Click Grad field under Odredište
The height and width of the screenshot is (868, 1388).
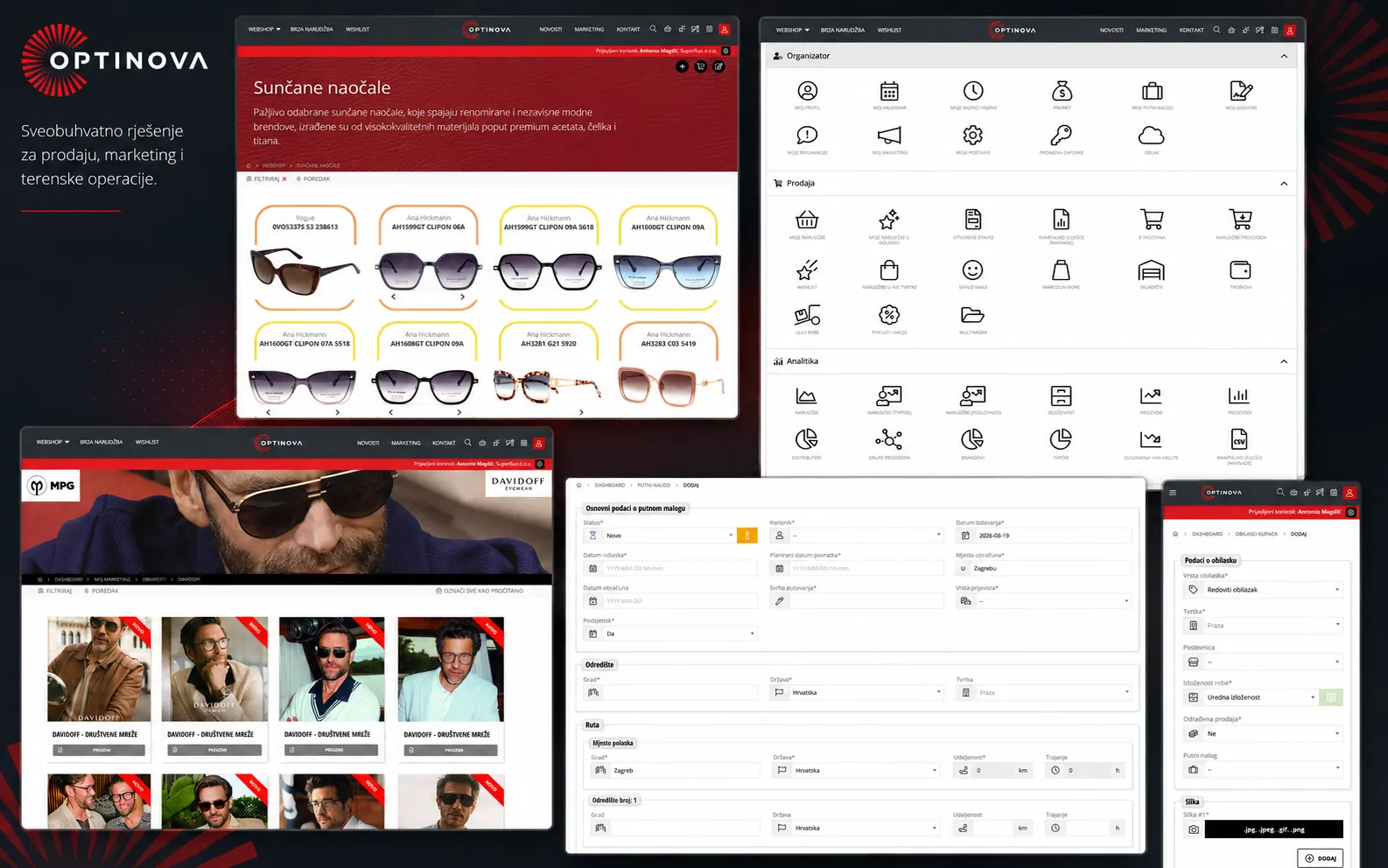tap(670, 692)
